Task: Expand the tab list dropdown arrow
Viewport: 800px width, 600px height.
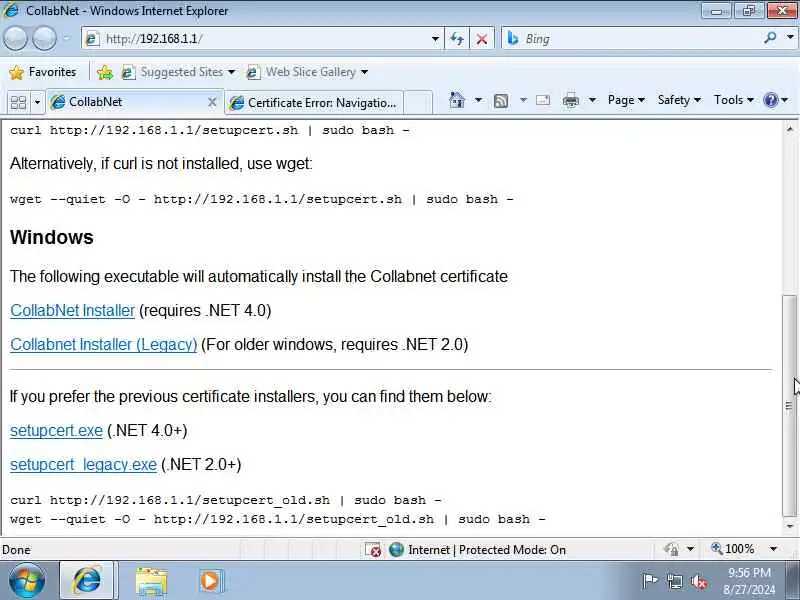Action: coord(37,103)
